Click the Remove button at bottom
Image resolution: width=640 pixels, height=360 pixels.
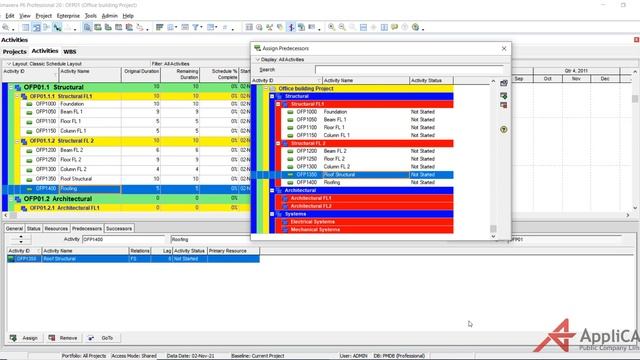tap(63, 338)
